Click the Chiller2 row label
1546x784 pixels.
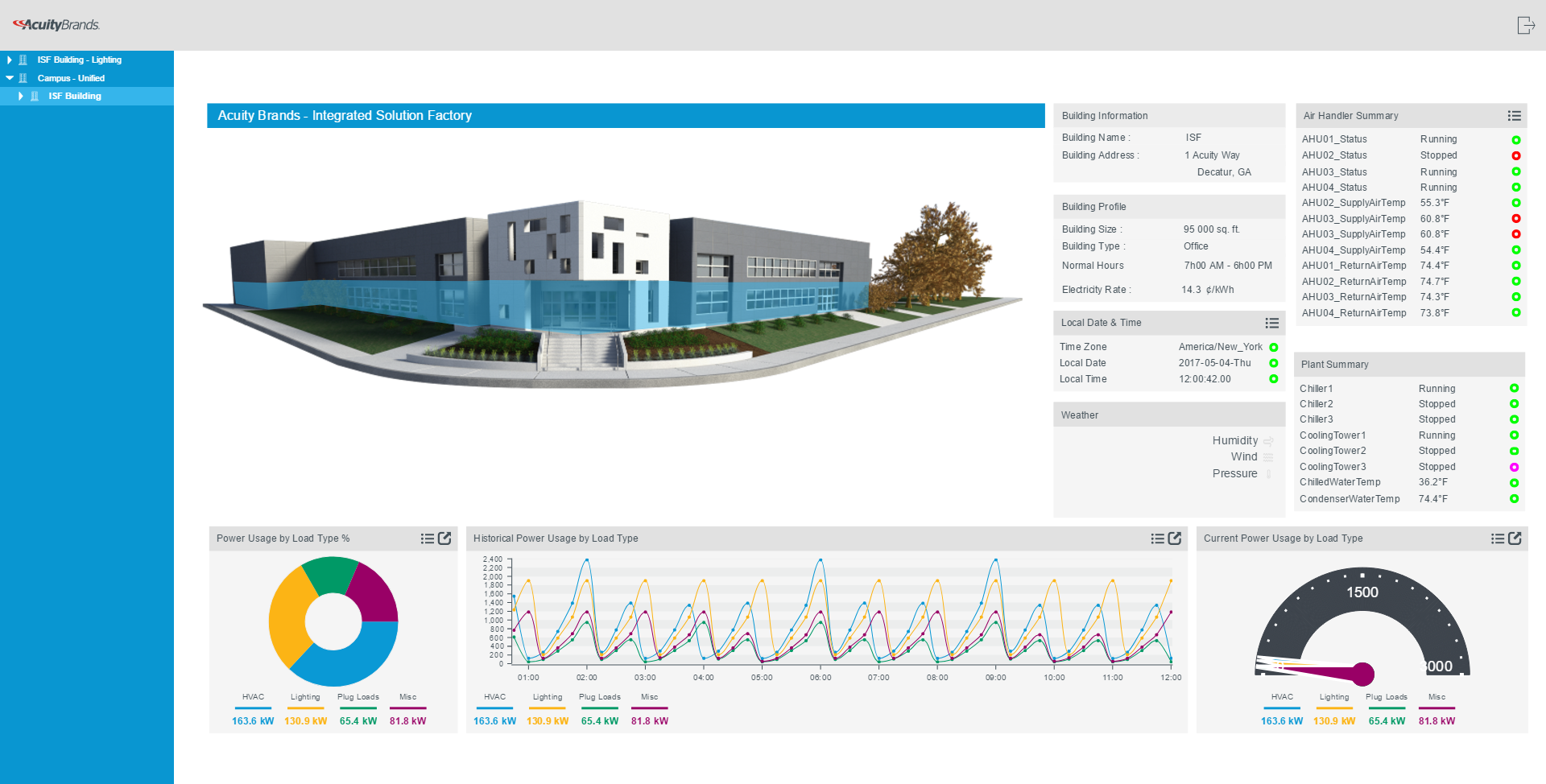click(x=1316, y=404)
